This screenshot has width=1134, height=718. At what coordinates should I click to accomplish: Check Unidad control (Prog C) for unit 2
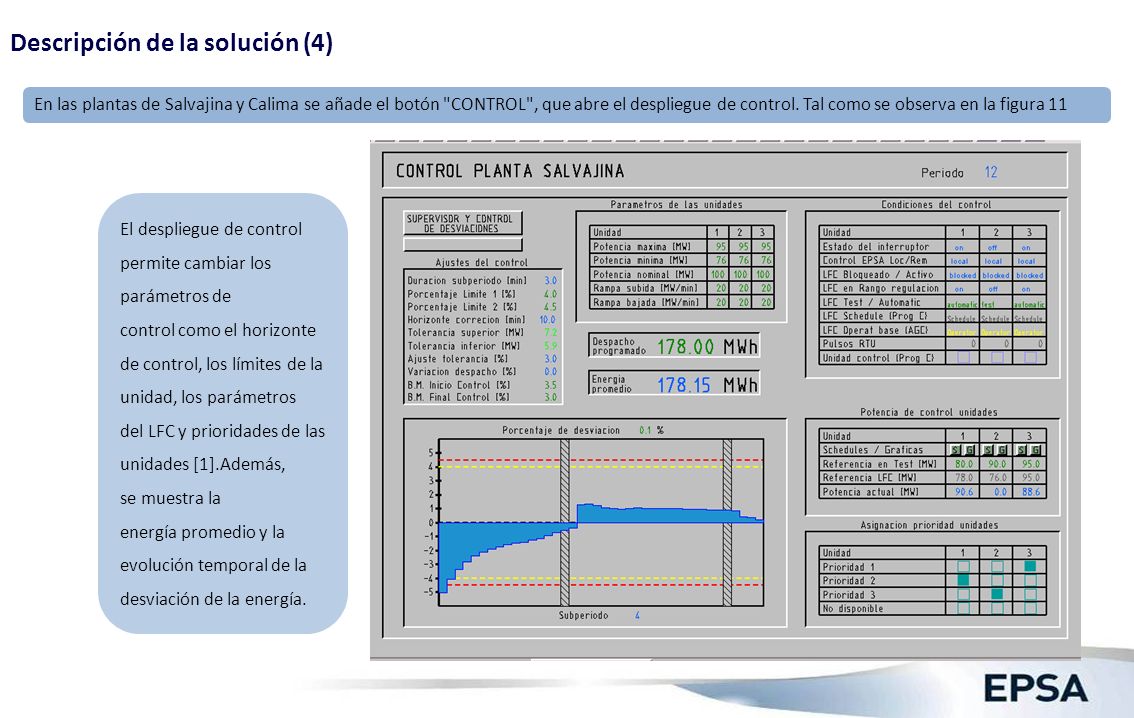[997, 357]
